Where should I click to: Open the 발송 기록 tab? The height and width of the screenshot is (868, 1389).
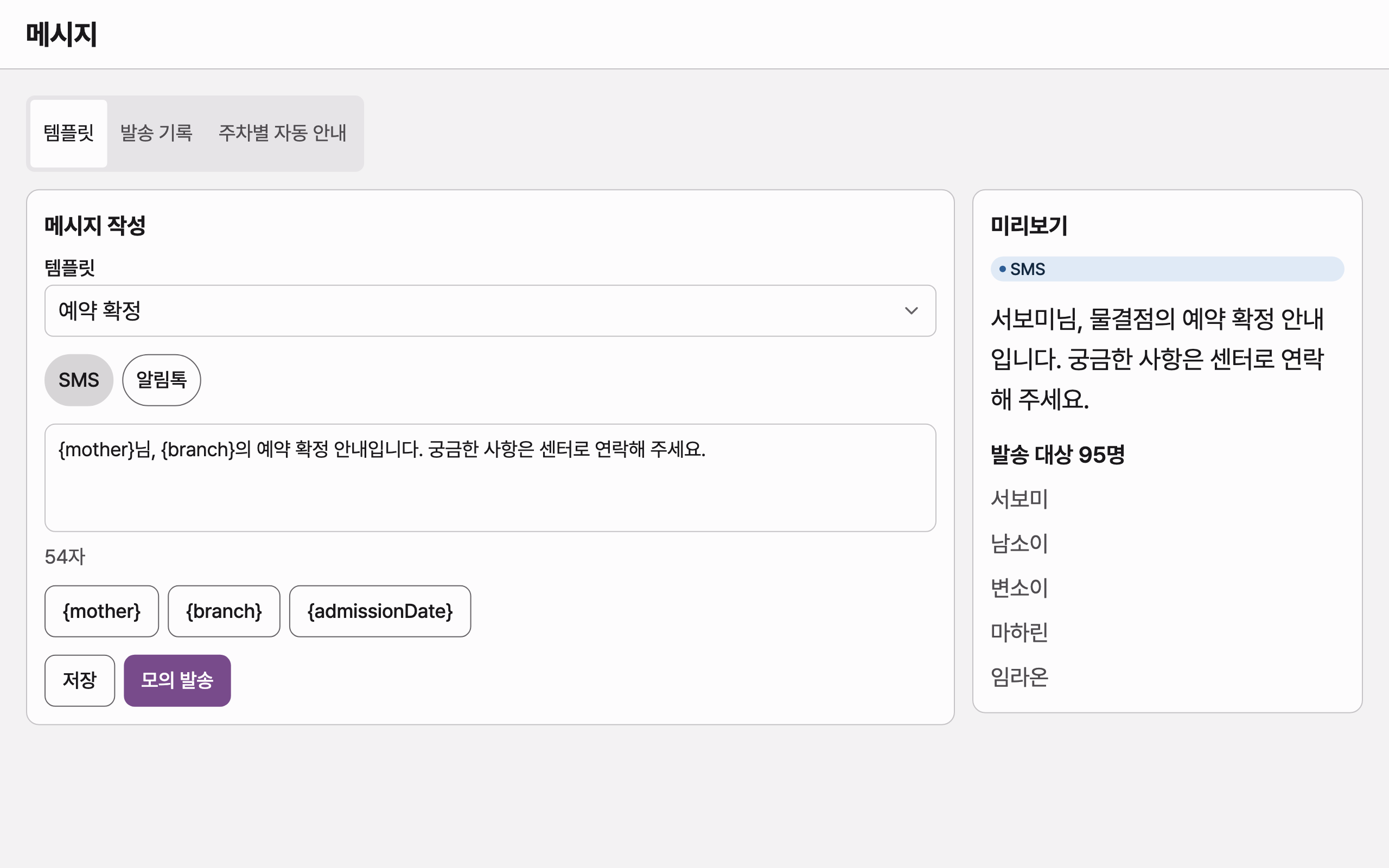[156, 133]
